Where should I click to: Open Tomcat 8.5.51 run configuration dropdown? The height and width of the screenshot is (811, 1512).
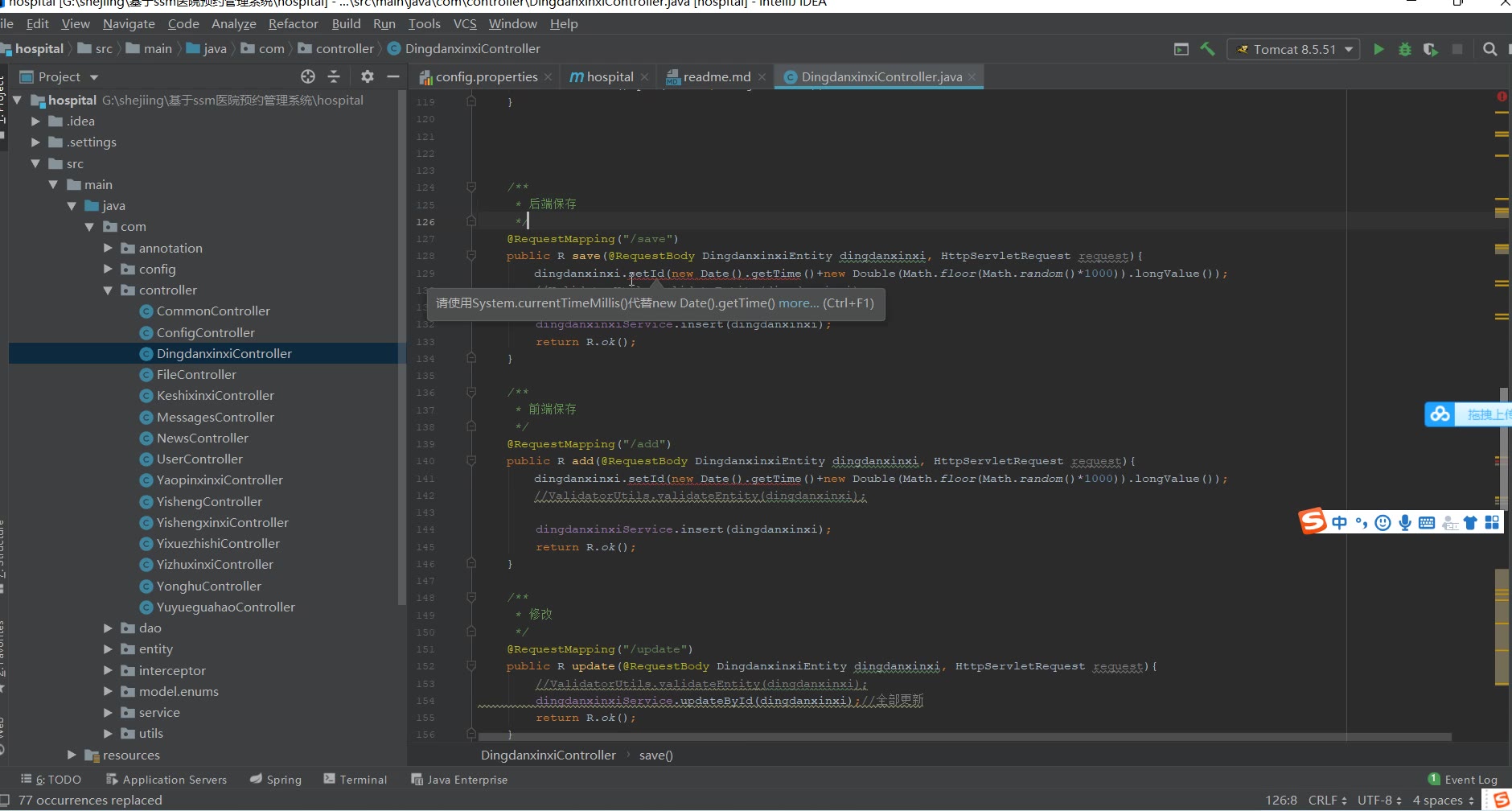[1293, 49]
